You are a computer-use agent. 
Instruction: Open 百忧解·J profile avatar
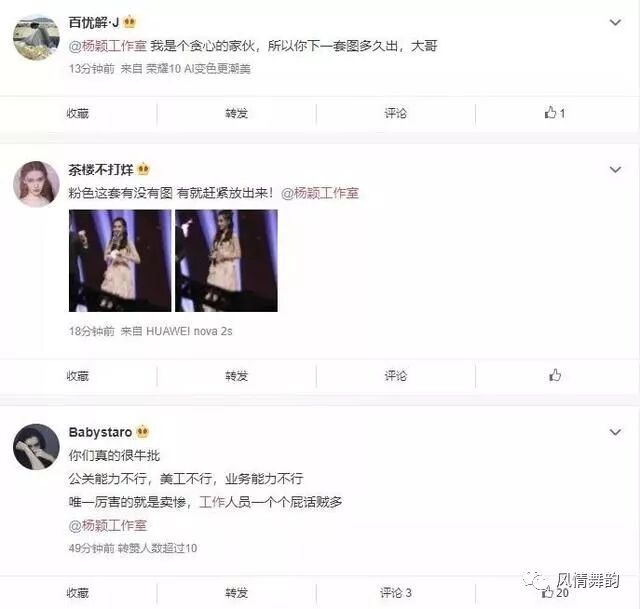coord(36,38)
